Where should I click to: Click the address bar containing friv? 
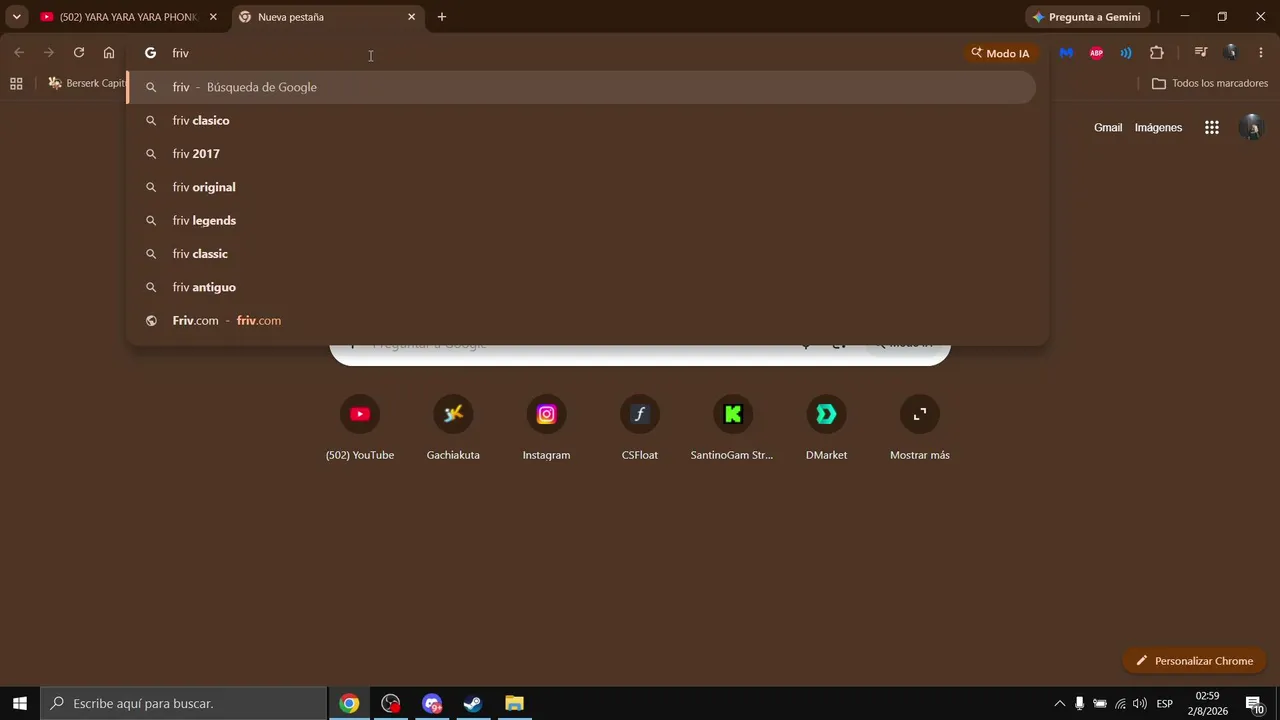pyautogui.click(x=560, y=53)
